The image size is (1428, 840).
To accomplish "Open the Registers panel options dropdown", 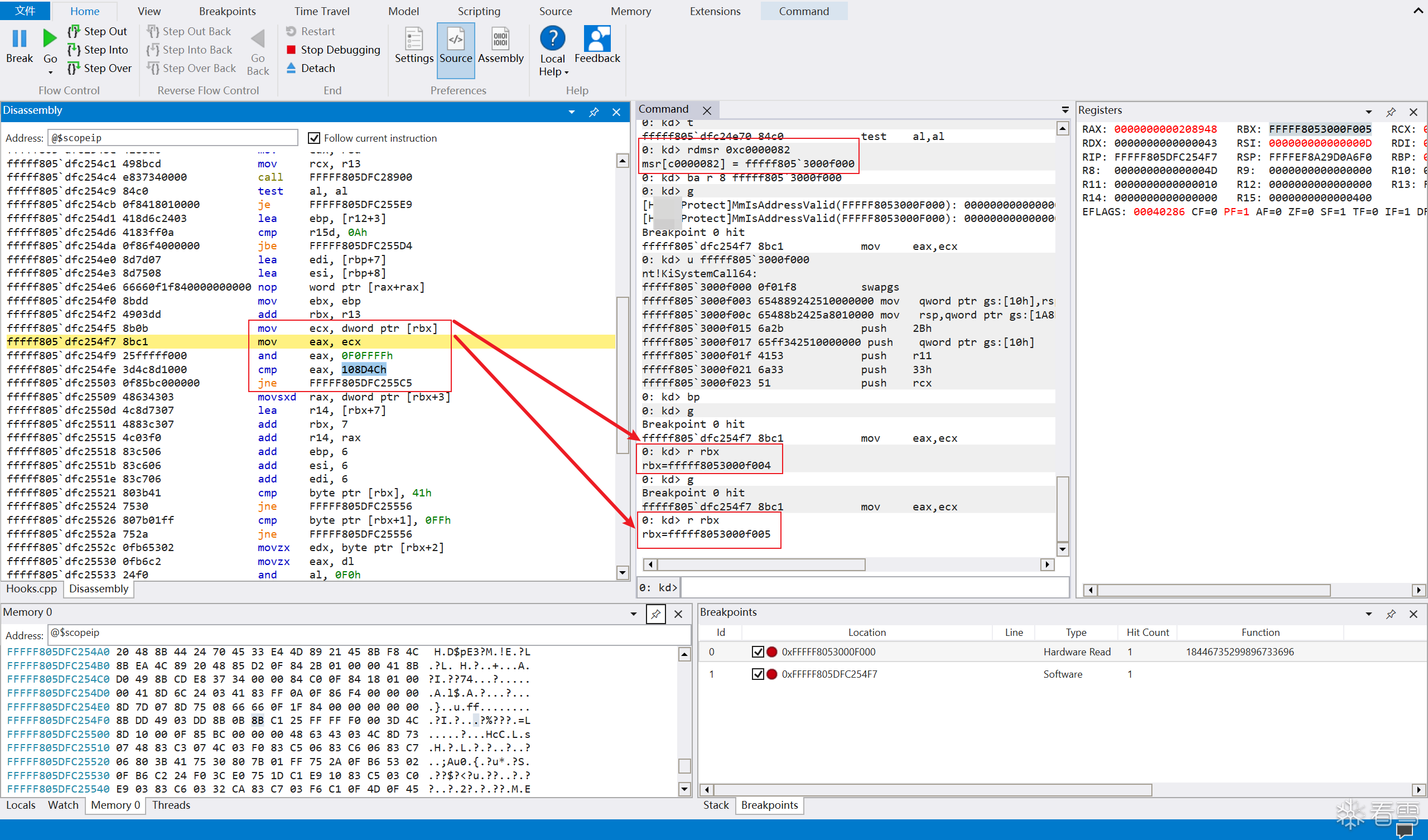I will pyautogui.click(x=1368, y=112).
